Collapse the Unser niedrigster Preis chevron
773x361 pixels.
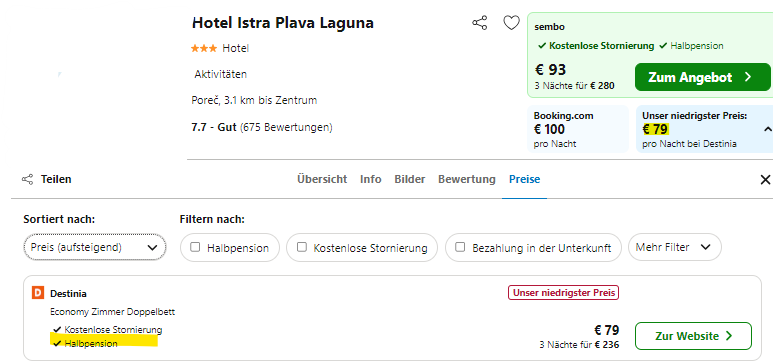click(767, 129)
